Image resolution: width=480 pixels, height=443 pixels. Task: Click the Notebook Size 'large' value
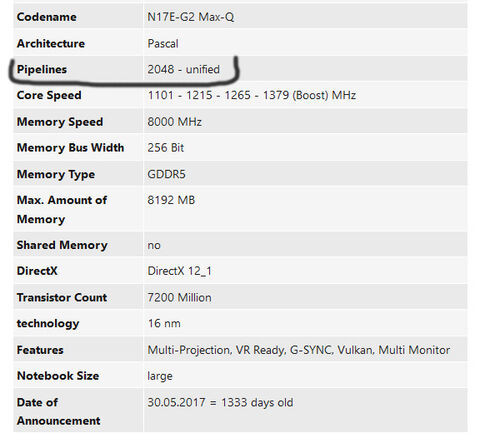[160, 376]
